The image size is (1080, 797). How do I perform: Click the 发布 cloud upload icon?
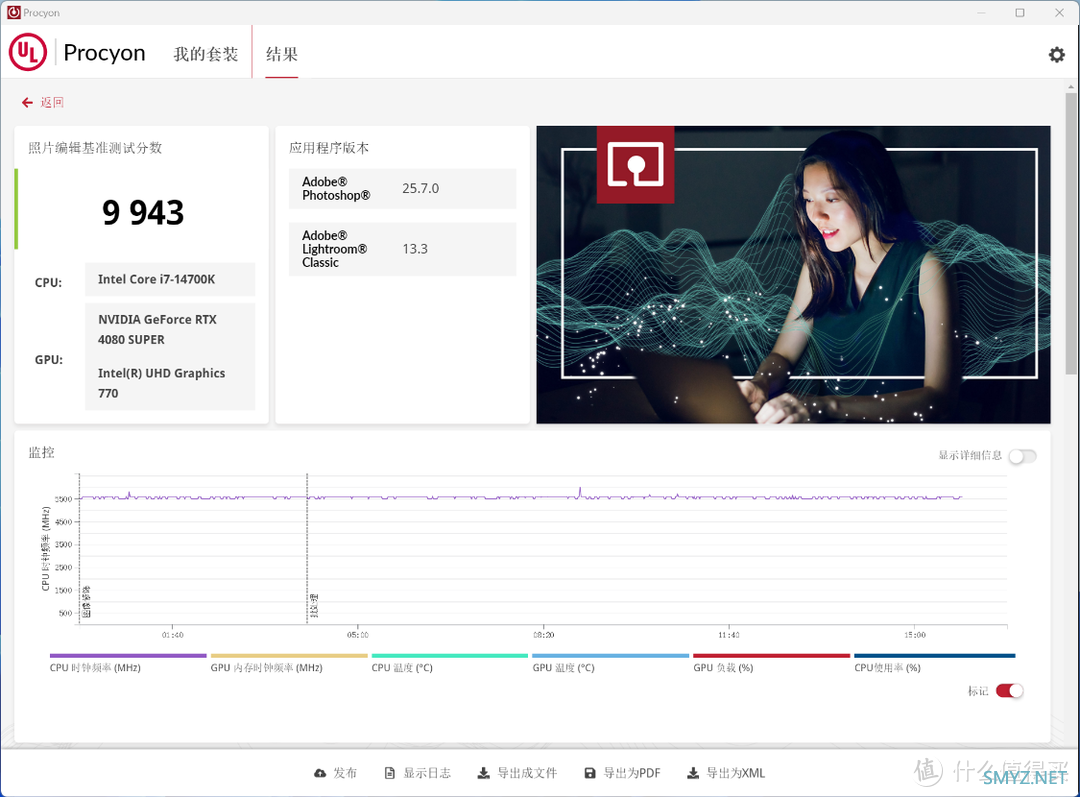320,774
